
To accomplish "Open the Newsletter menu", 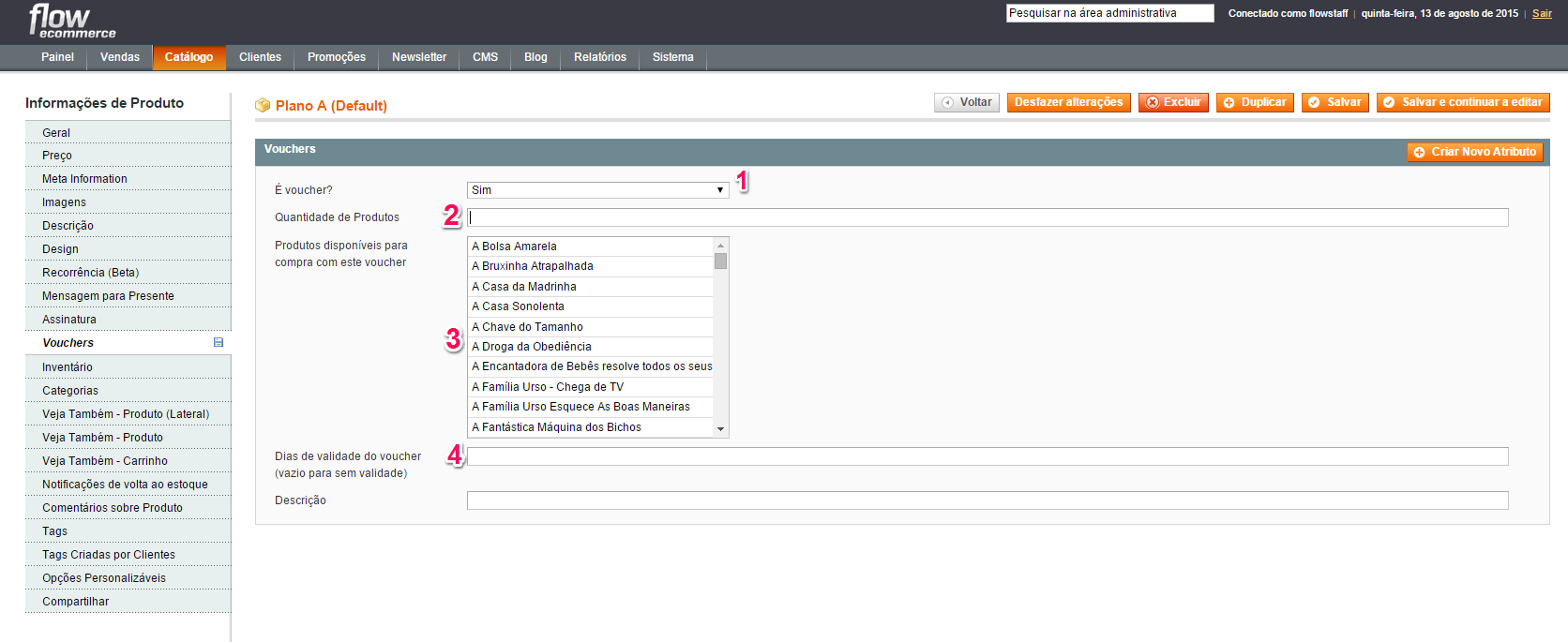I will coord(419,57).
